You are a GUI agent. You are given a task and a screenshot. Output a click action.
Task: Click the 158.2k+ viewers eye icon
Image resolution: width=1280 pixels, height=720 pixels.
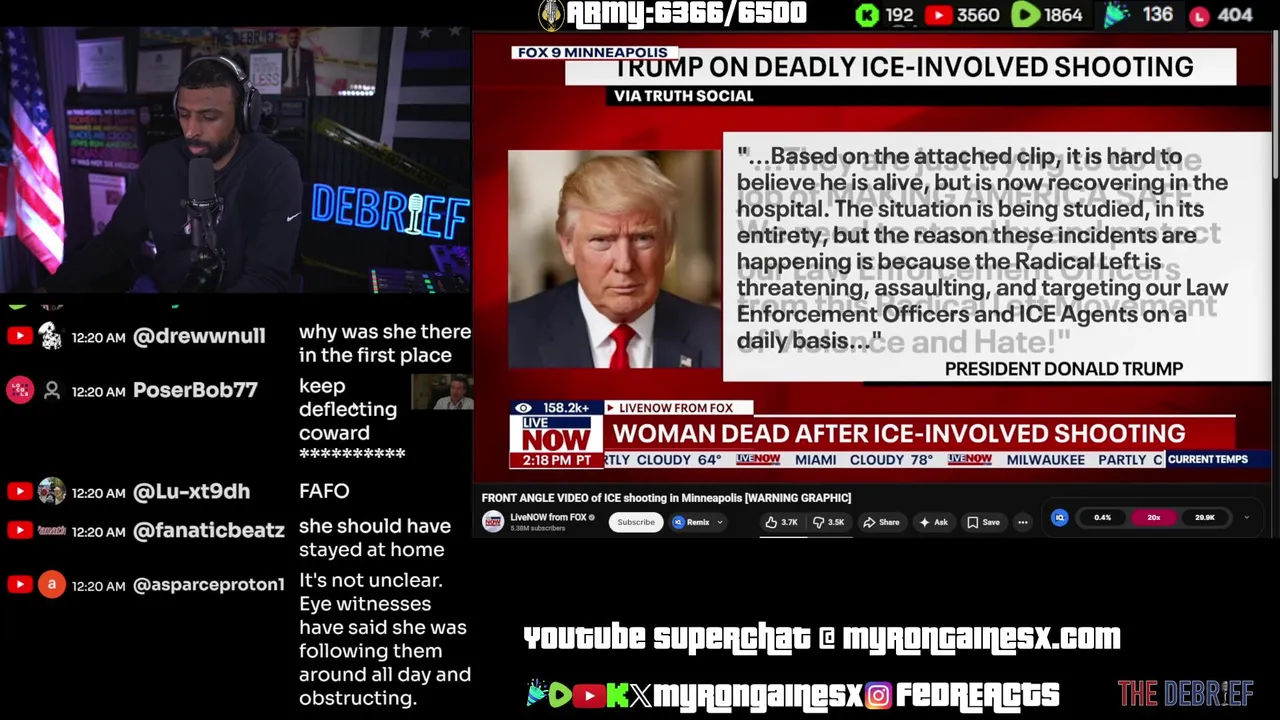tap(523, 408)
